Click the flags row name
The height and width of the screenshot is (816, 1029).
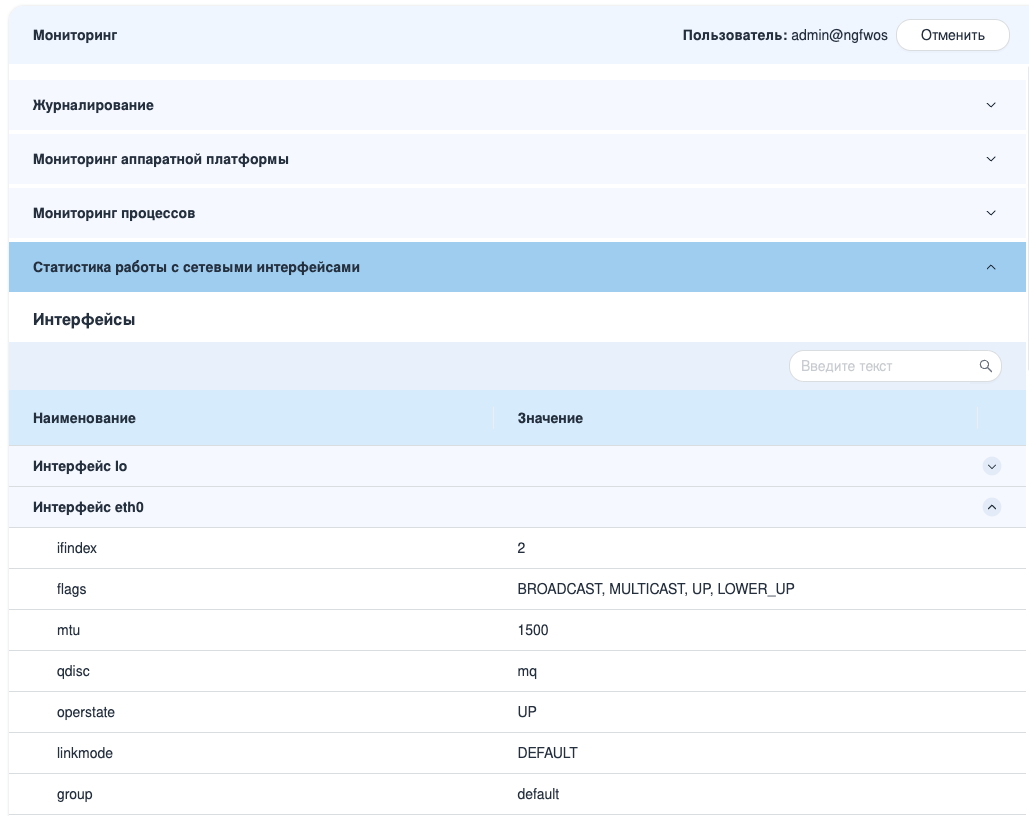coord(72,589)
